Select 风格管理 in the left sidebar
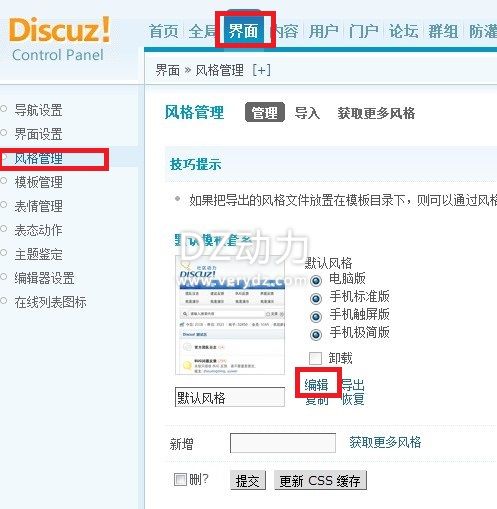This screenshot has height=509, width=497. pos(38,158)
